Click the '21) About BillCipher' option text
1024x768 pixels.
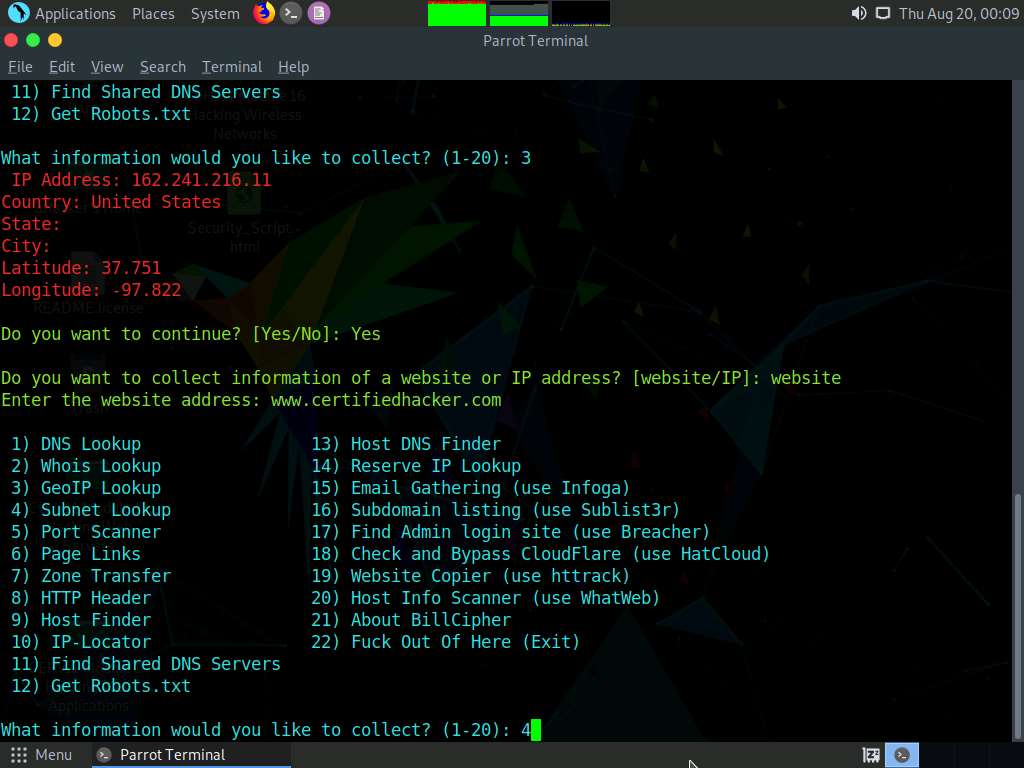[411, 620]
